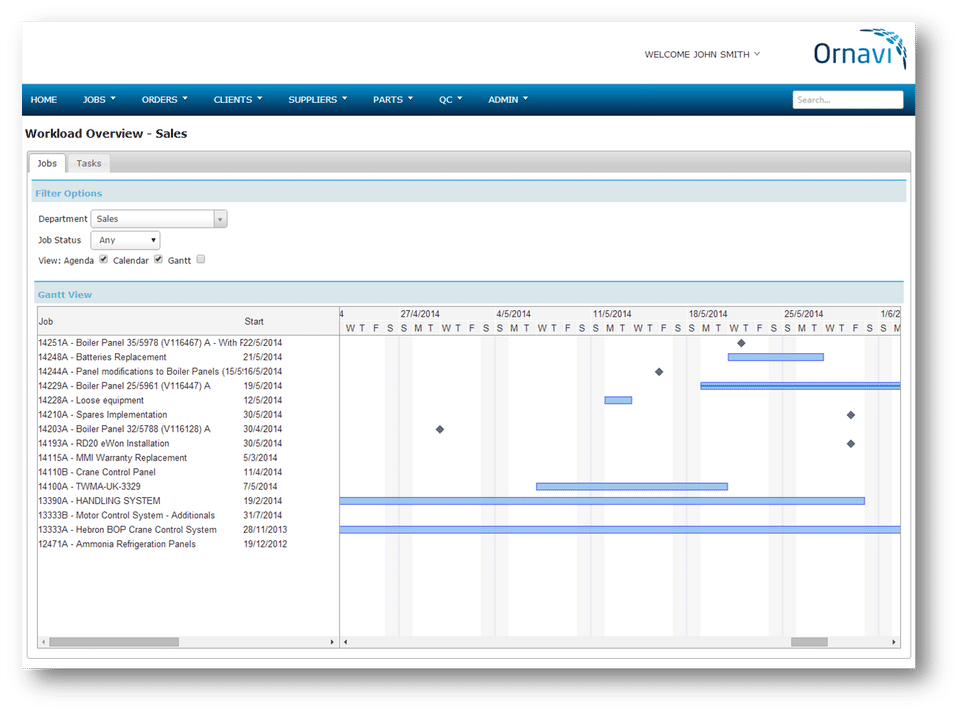Enable the Gantt view checkbox
Image resolution: width=960 pixels, height=713 pixels.
coord(201,259)
